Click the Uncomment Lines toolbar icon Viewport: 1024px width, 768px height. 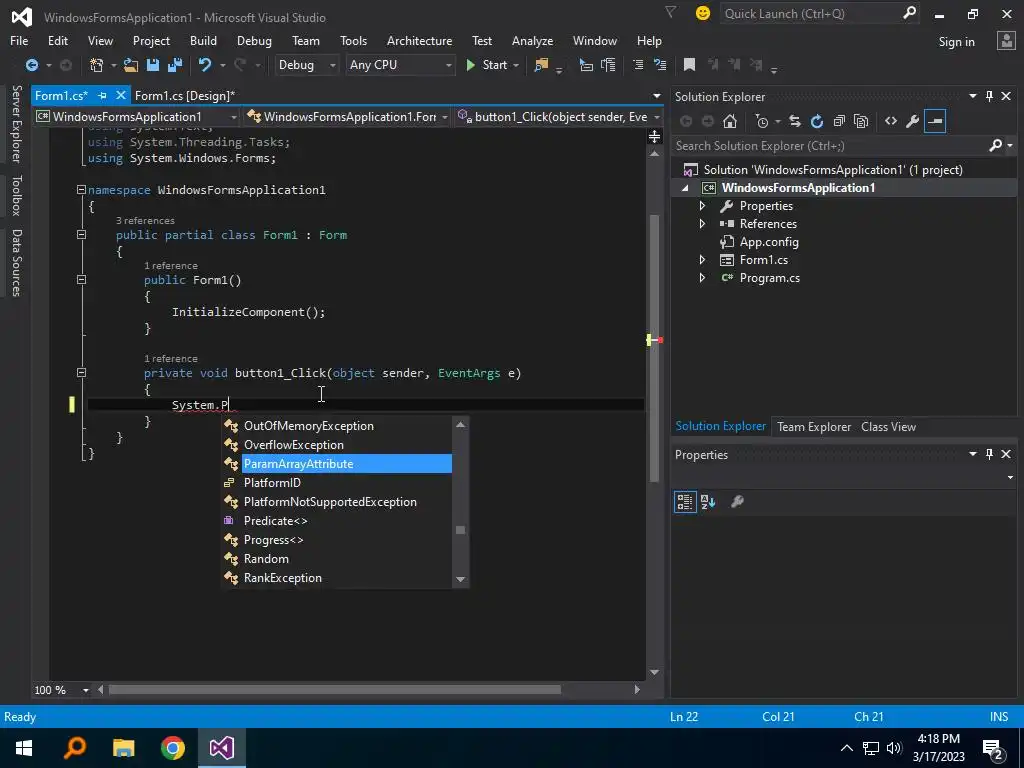pos(660,65)
